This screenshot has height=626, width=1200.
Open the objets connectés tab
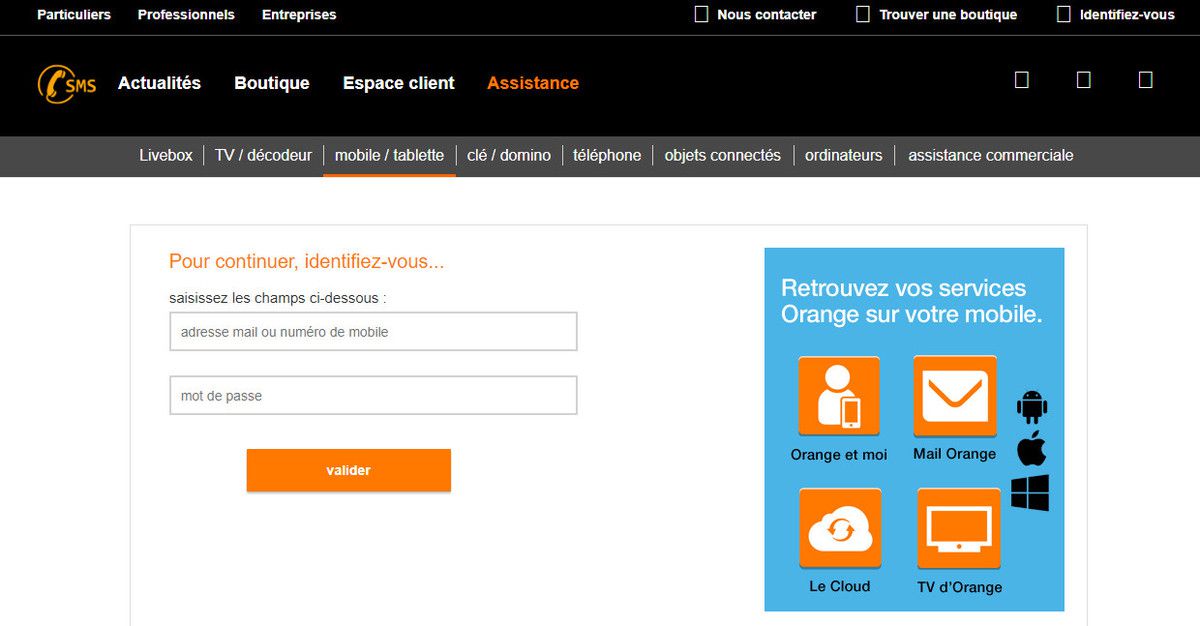tap(723, 155)
